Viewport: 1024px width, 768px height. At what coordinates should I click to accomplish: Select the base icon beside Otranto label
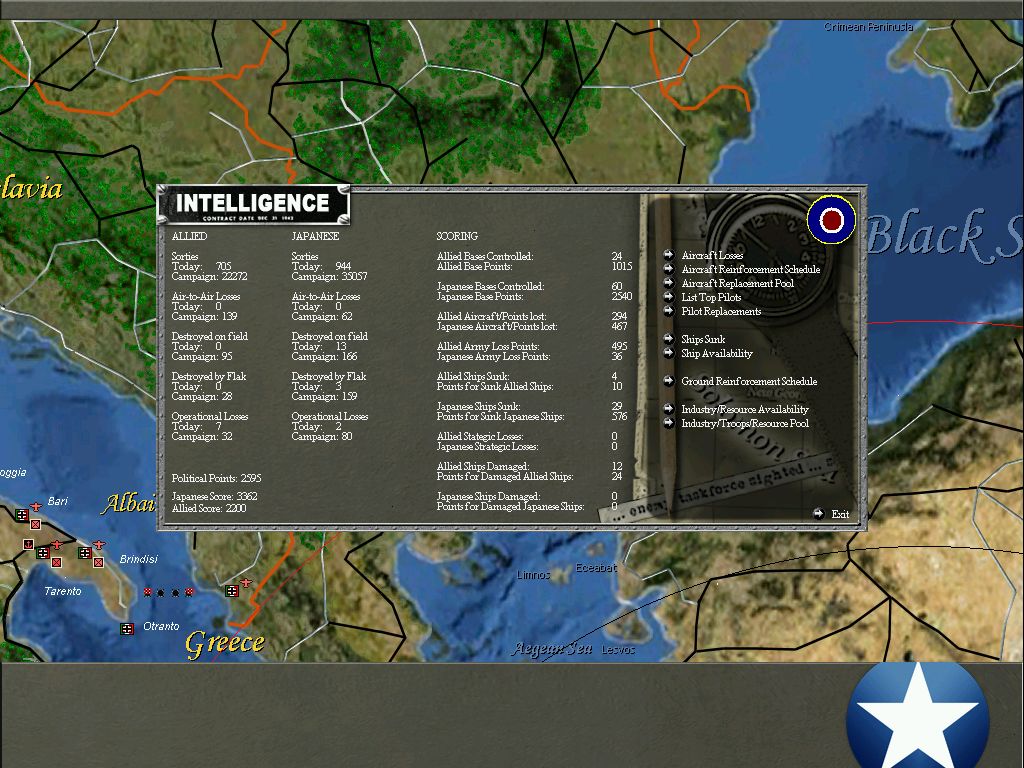pyautogui.click(x=127, y=629)
